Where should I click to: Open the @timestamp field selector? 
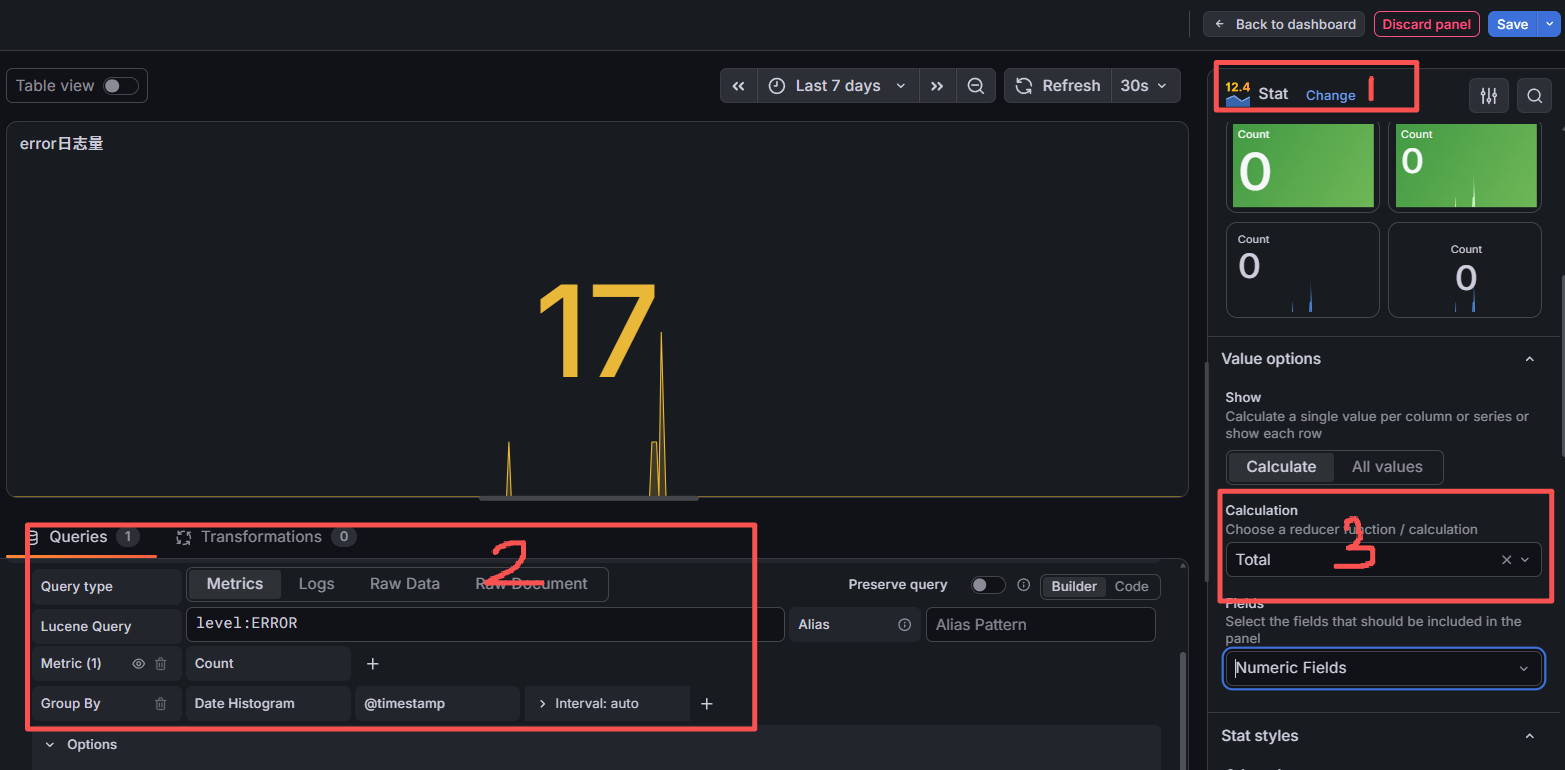(437, 704)
